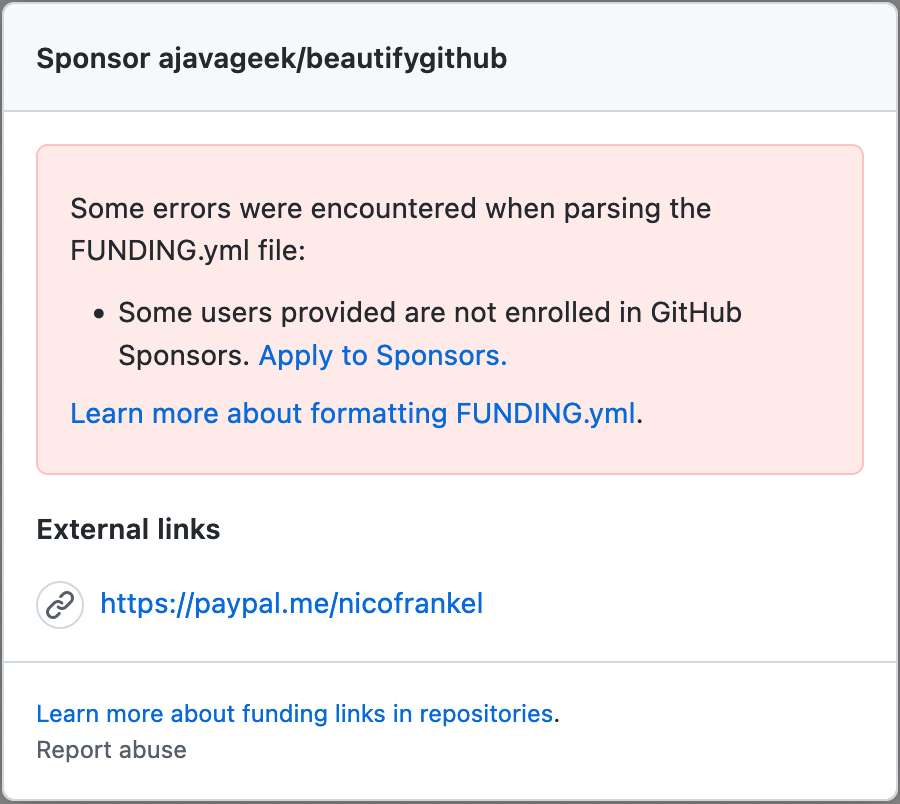Click the "FUNDING.yml file:" text line
900x804 pixels.
187,250
